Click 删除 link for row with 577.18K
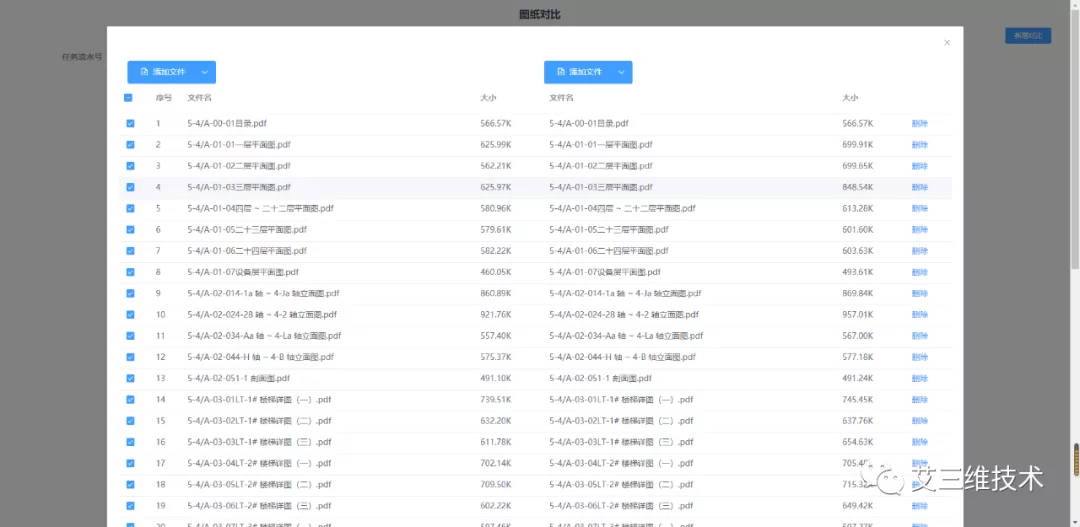This screenshot has width=1080, height=527. 920,358
